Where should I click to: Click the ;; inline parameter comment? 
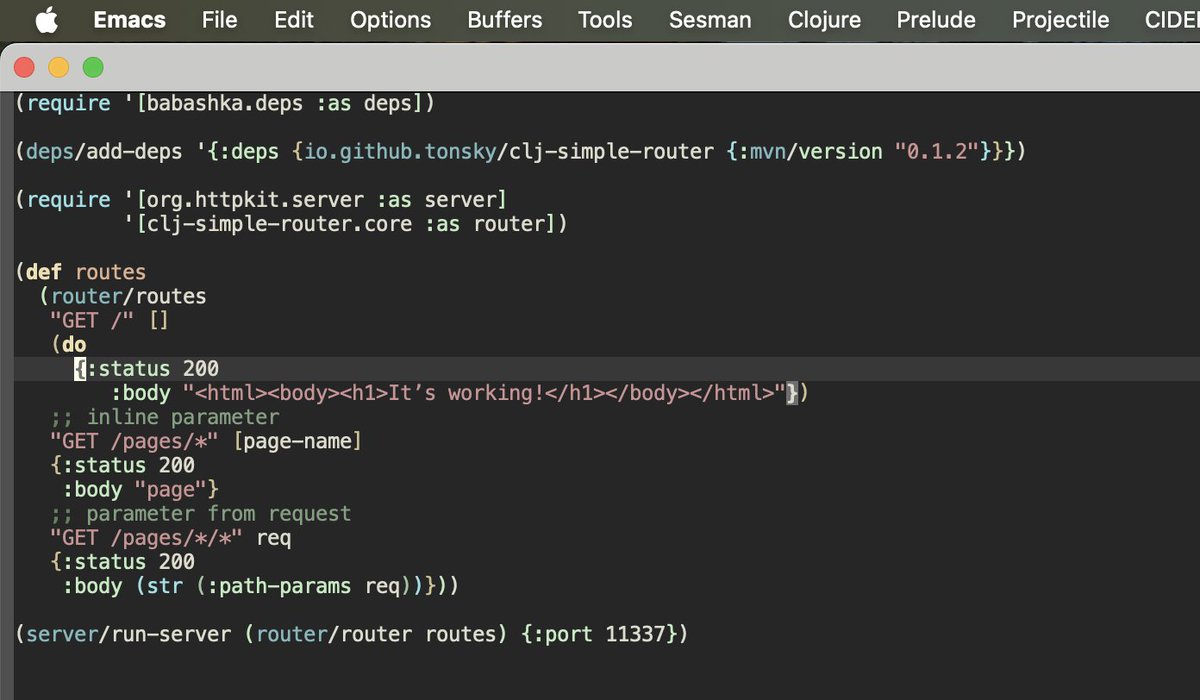(165, 417)
